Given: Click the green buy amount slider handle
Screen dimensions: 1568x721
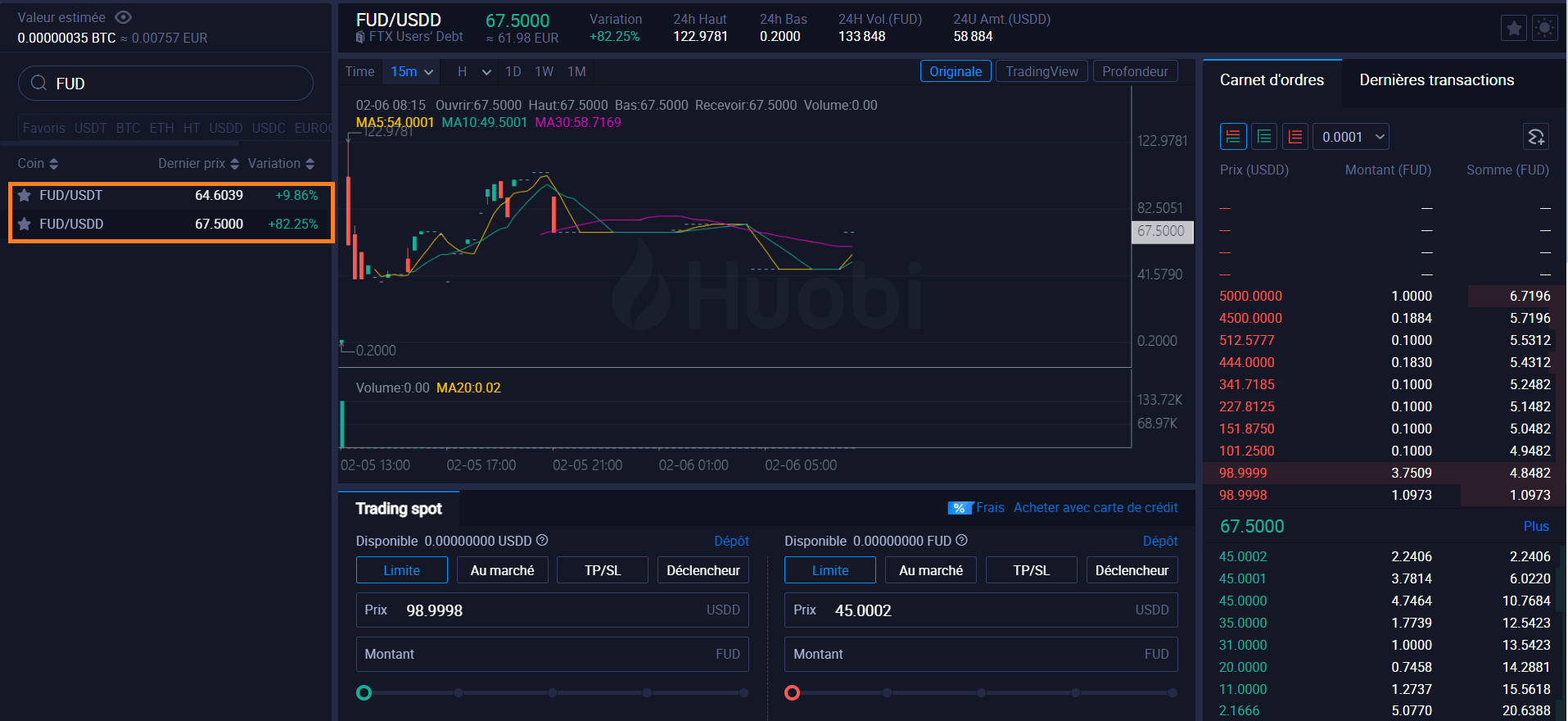Looking at the screenshot, I should point(364,693).
